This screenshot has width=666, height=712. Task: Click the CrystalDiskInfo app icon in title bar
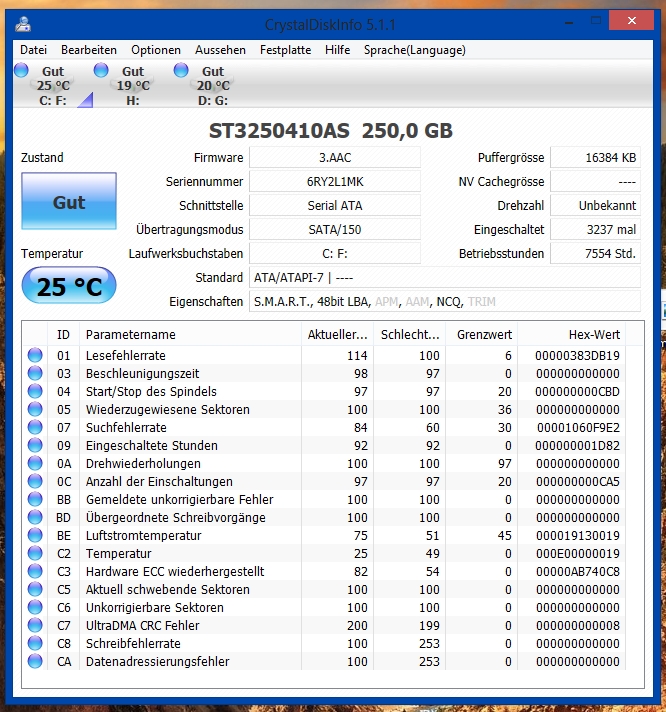tap(23, 24)
